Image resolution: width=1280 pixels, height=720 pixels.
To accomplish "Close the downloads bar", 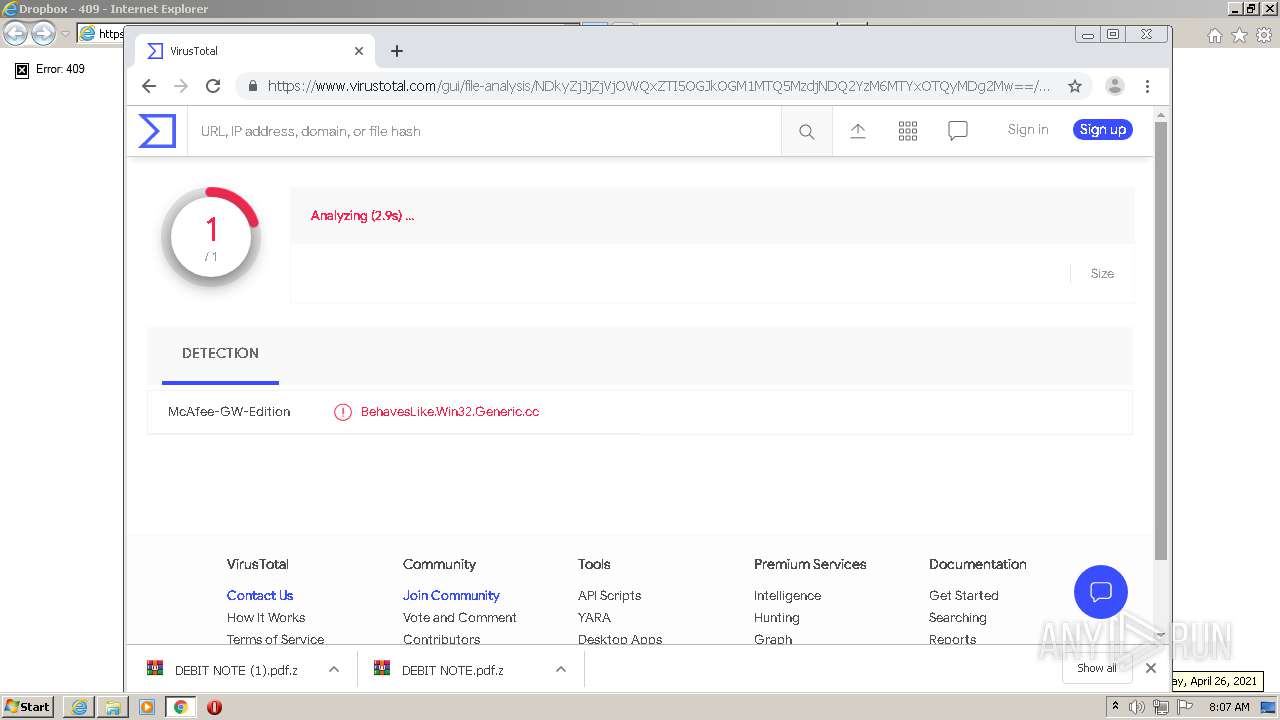I will (x=1151, y=668).
